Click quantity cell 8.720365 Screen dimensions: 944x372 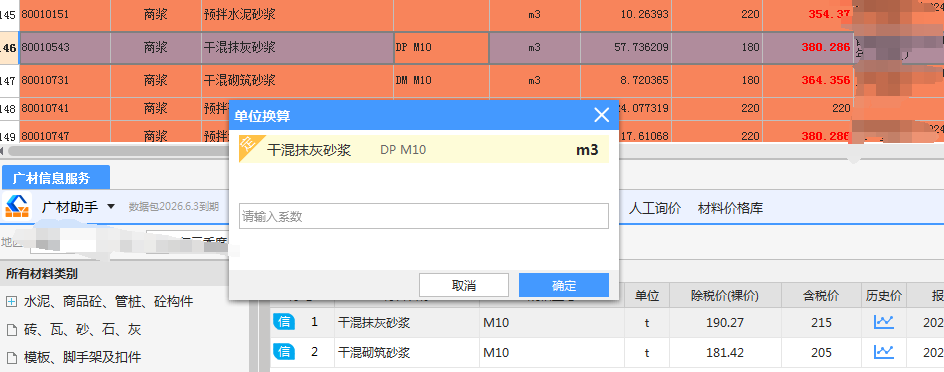tap(626, 80)
